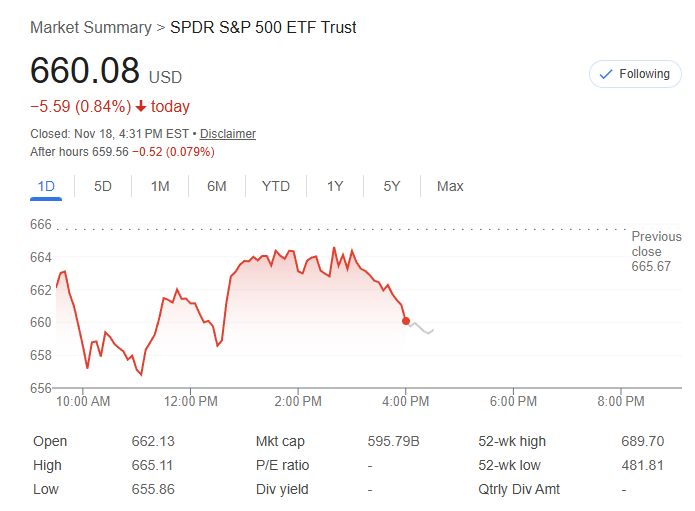Click the 660.08 USD price

pyautogui.click(x=87, y=72)
